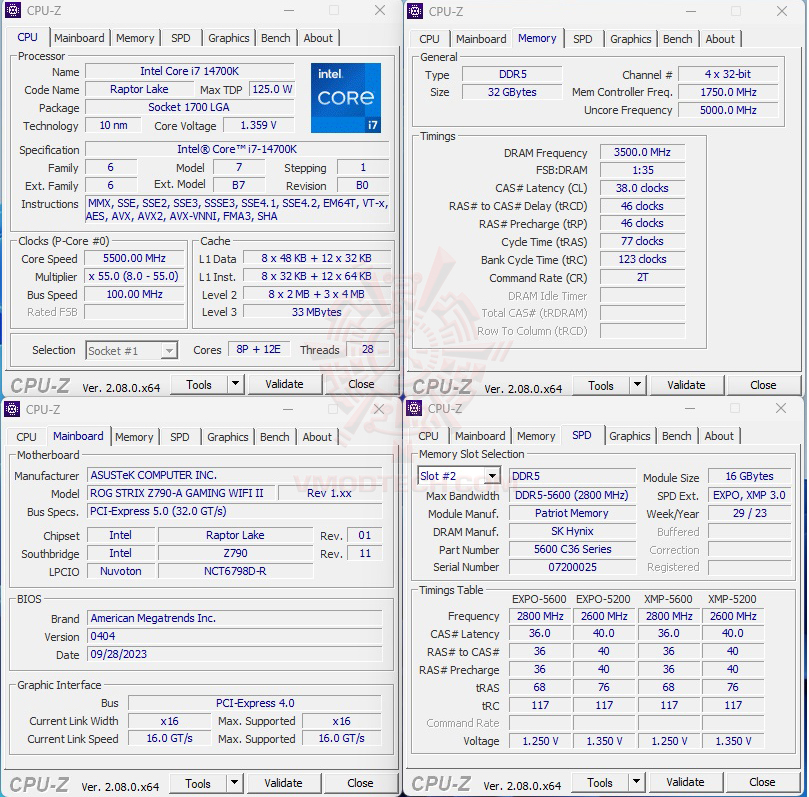This screenshot has height=797, width=809.
Task: Switch to the Bench tab
Action: 275,38
